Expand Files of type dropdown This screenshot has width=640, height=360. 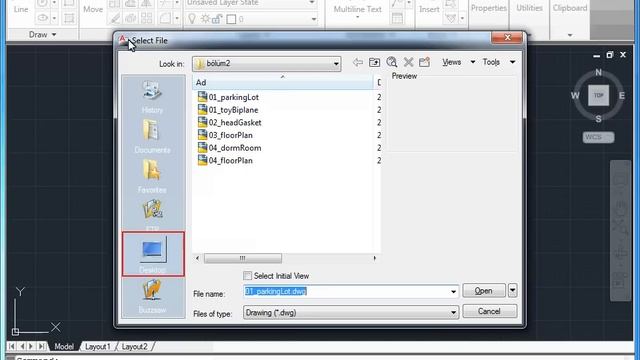[x=453, y=313]
